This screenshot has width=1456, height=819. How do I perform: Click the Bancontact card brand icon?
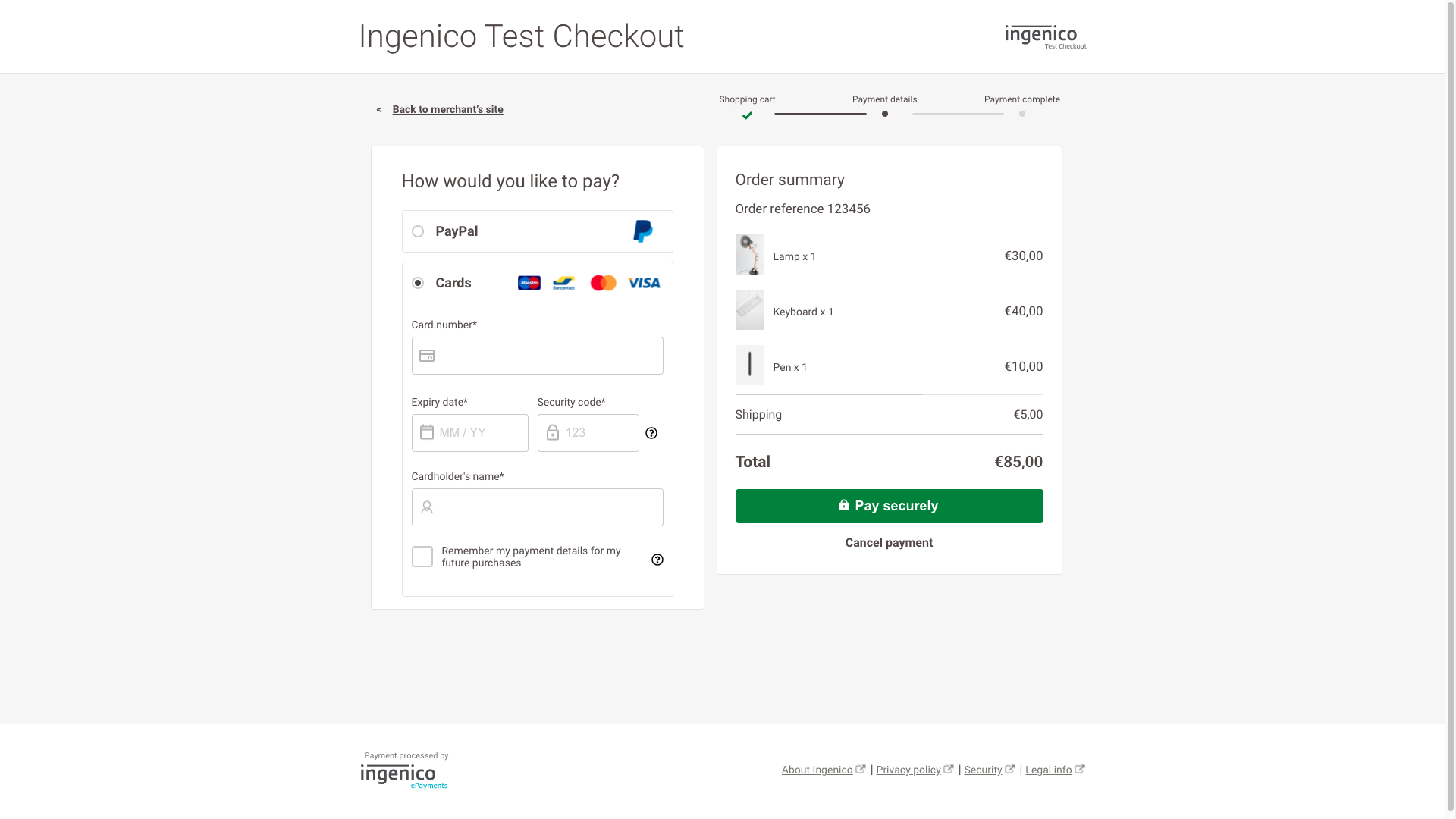pyautogui.click(x=563, y=283)
